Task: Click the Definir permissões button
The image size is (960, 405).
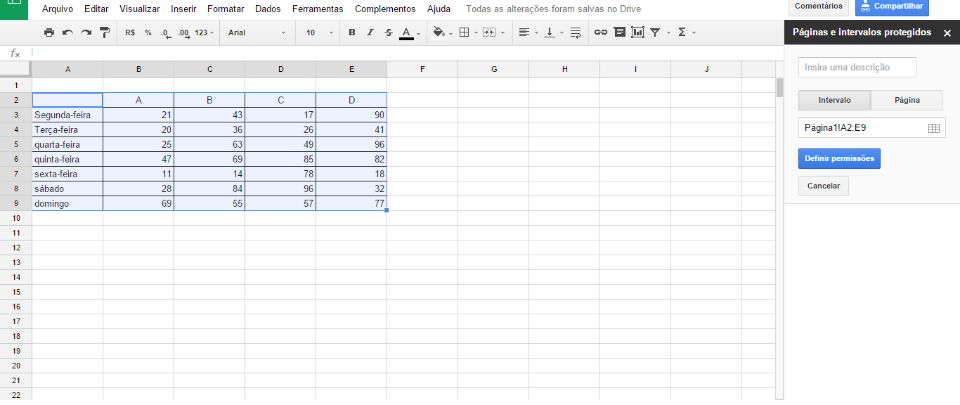Action: click(839, 159)
